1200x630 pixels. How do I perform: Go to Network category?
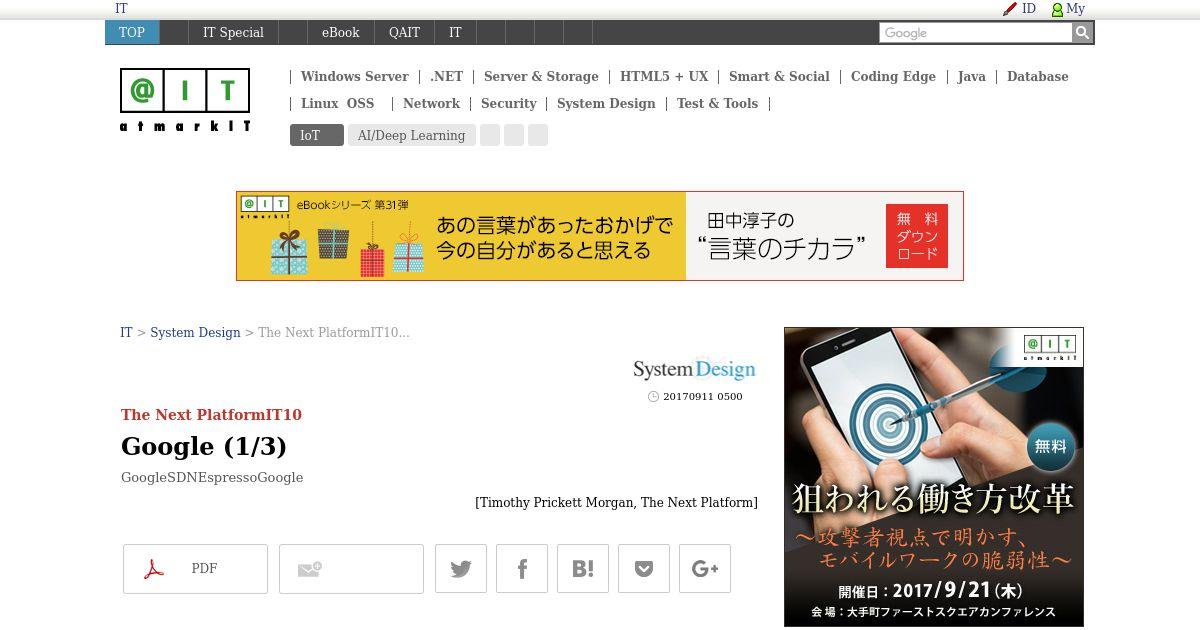pyautogui.click(x=431, y=103)
